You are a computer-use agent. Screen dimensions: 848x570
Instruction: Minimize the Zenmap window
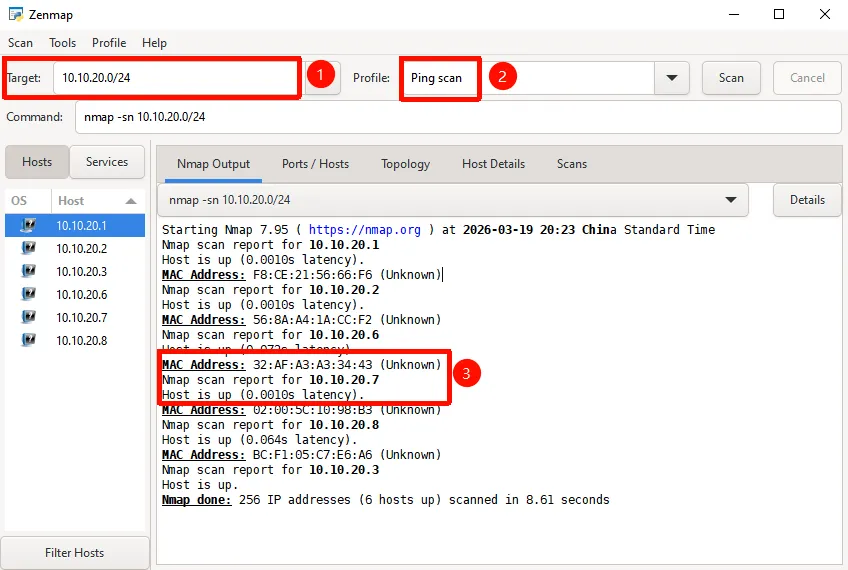coord(734,14)
